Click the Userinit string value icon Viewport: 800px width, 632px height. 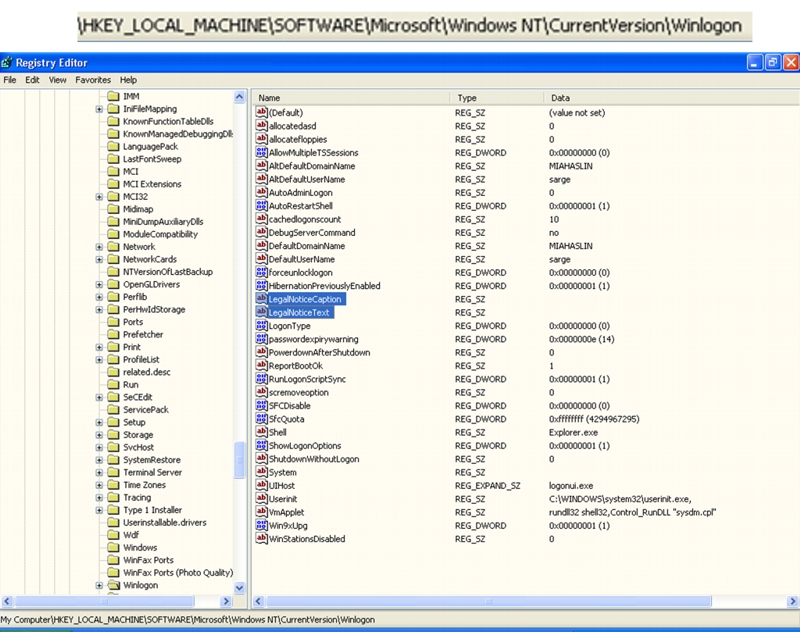pos(261,498)
